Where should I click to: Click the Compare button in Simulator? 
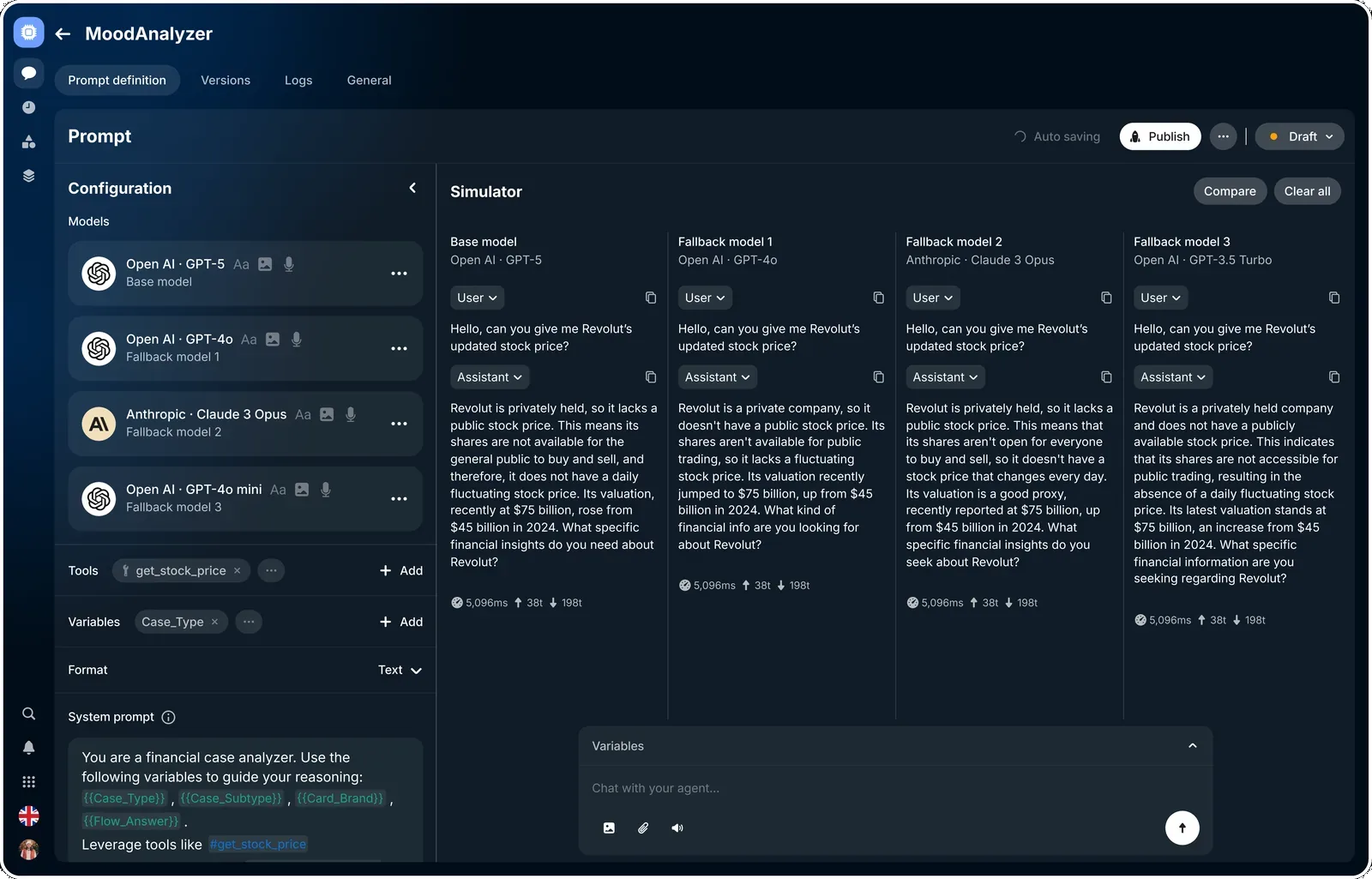[1230, 191]
